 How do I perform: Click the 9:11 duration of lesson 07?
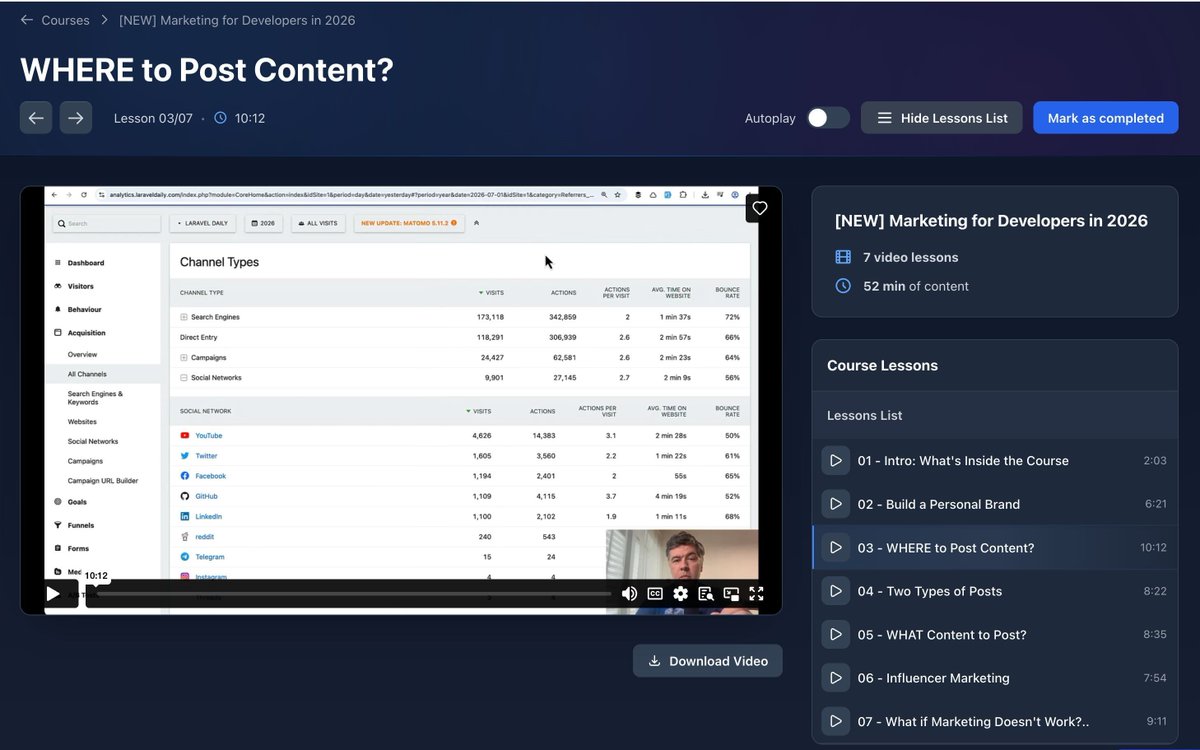coord(1157,721)
